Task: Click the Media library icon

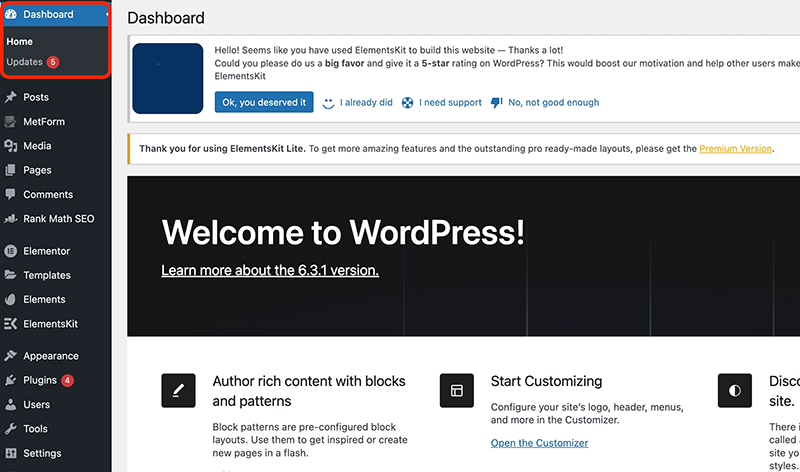Action: click(x=11, y=146)
